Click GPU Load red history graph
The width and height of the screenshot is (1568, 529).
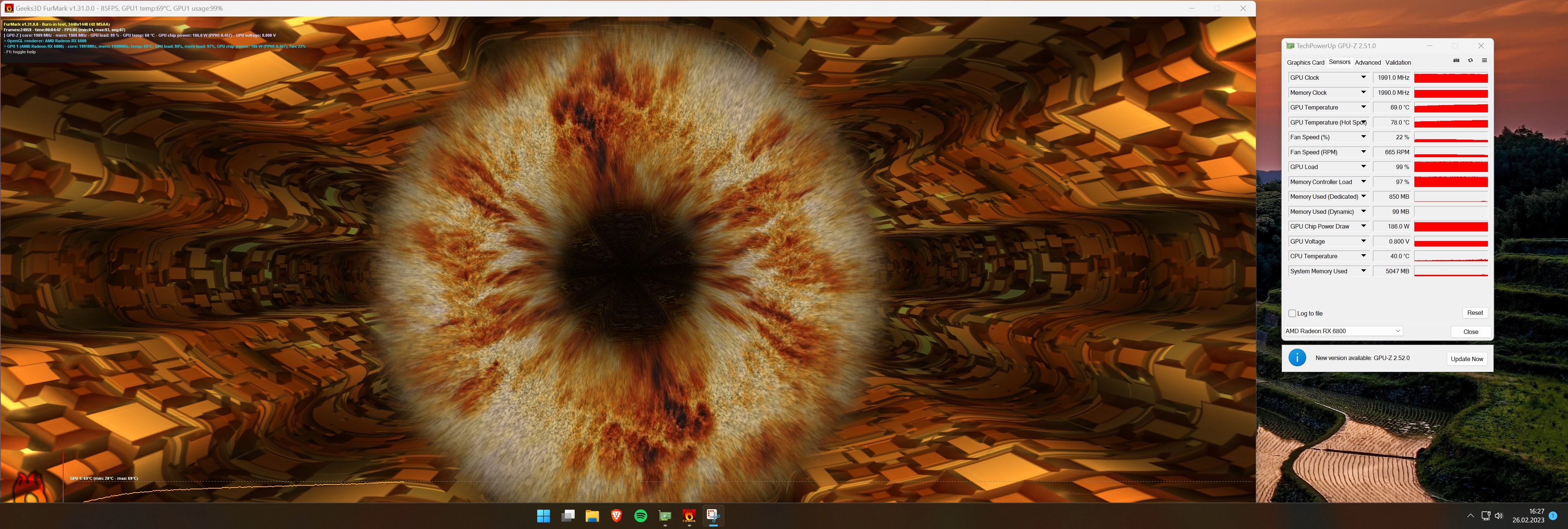[x=1450, y=167]
